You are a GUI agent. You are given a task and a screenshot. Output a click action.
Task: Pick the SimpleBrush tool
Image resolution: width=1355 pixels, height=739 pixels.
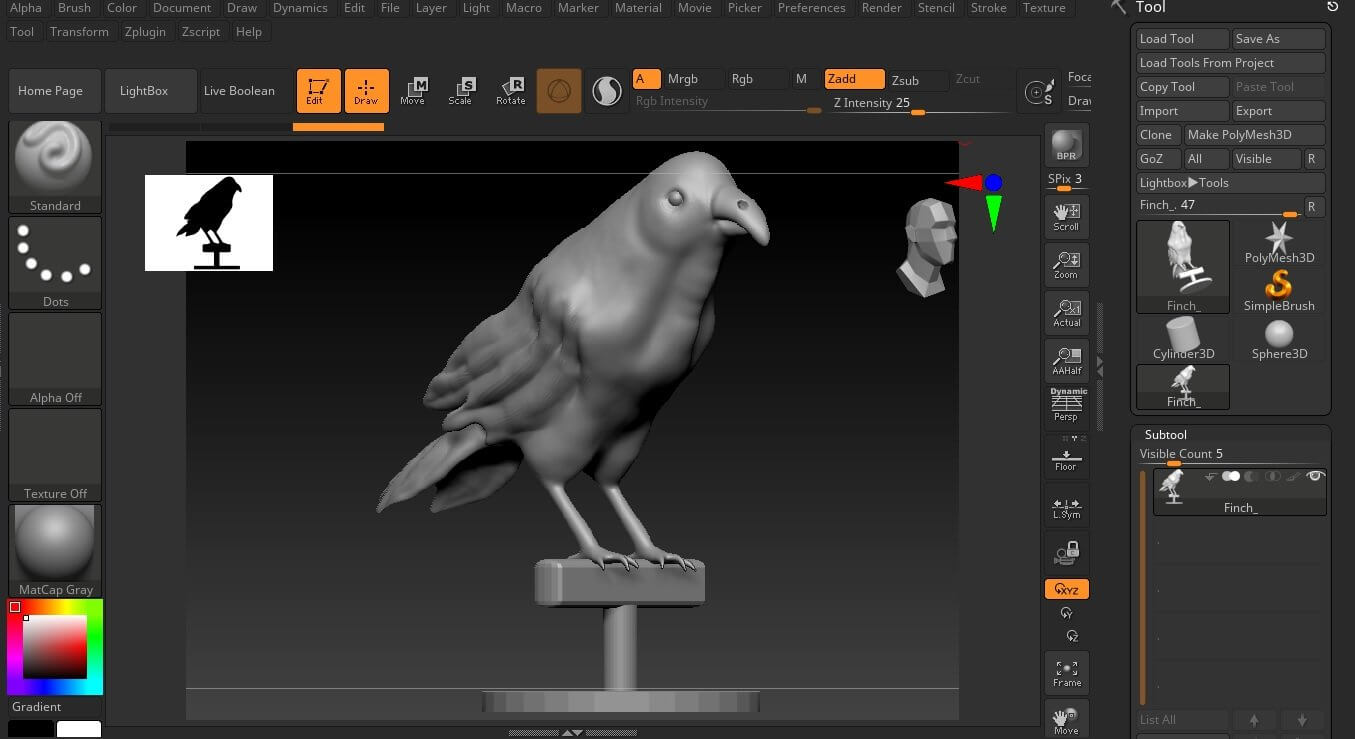tap(1279, 290)
